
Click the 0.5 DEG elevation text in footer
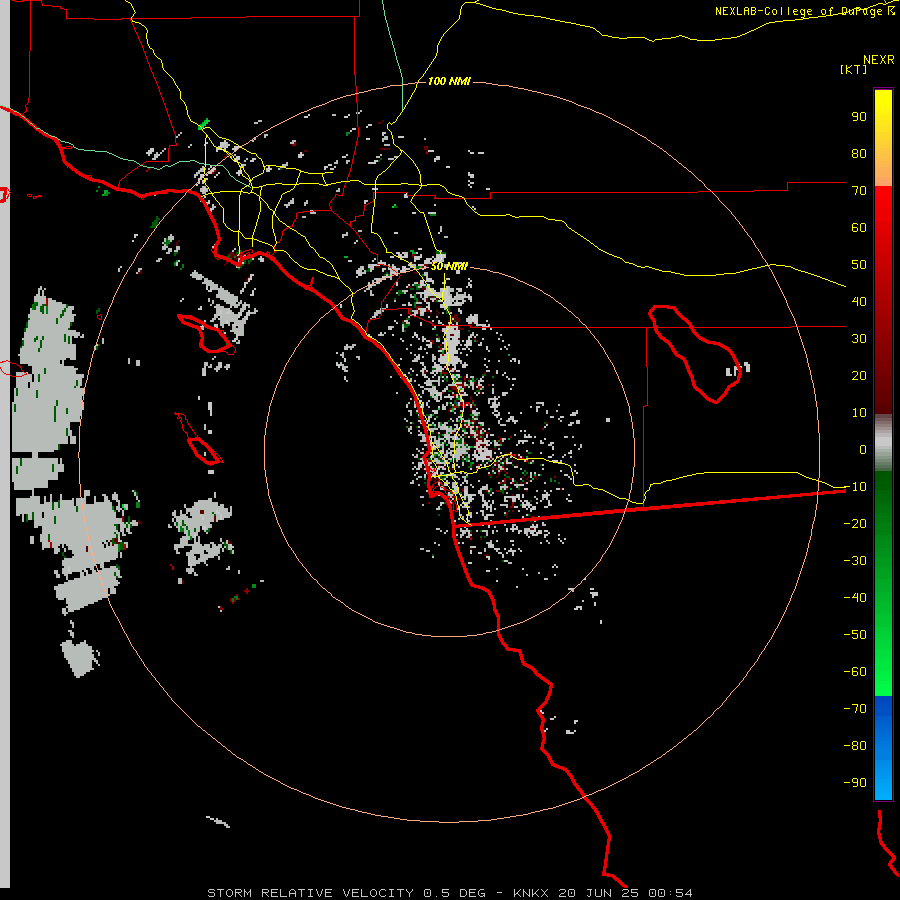click(x=454, y=893)
